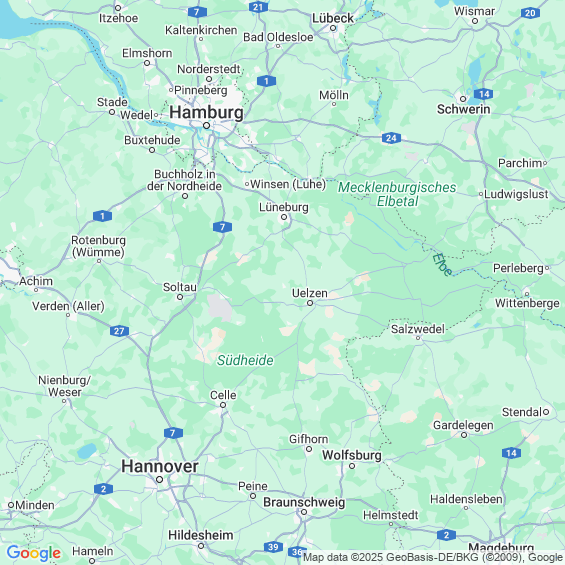Image resolution: width=565 pixels, height=565 pixels.
Task: Open the Südheide nature park label
Action: [245, 360]
